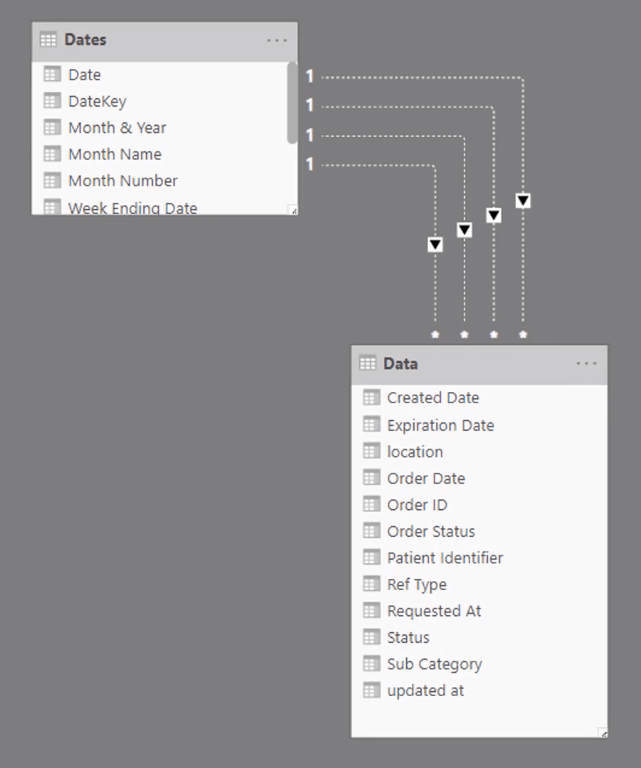Click the Data table header icon
This screenshot has width=641, height=768.
[x=367, y=363]
